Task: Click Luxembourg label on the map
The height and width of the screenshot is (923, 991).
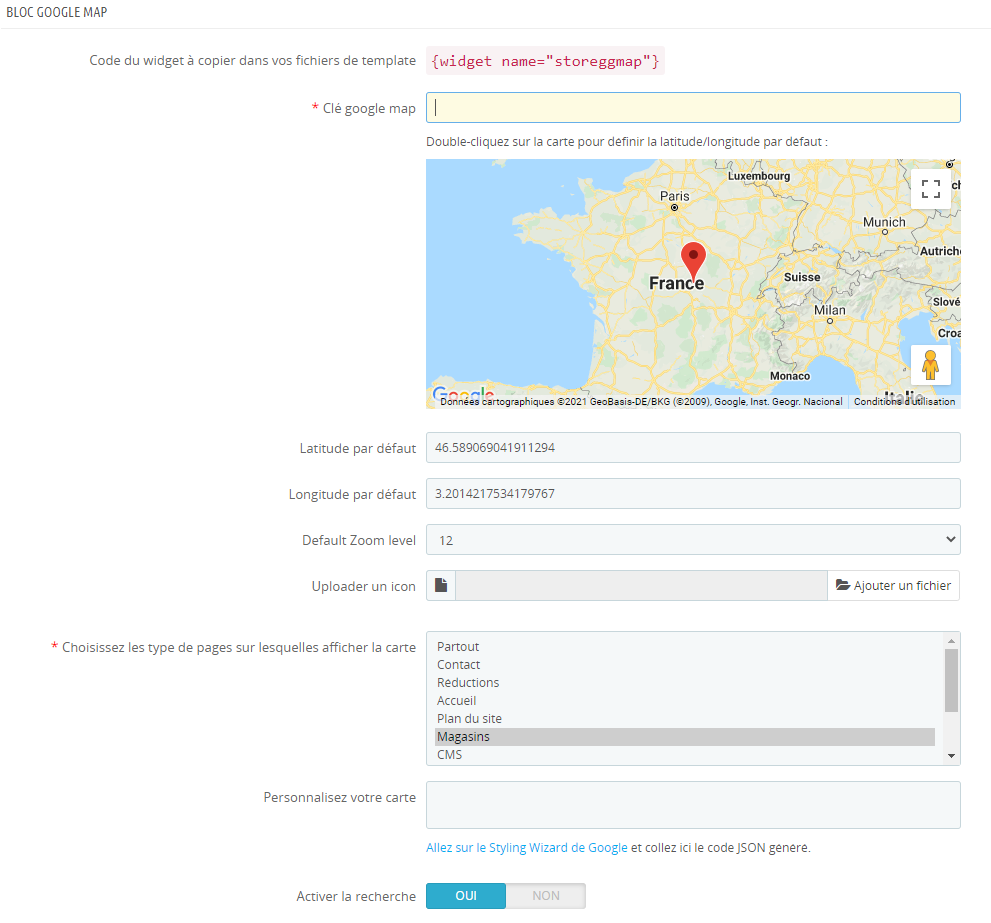Action: pos(758,176)
